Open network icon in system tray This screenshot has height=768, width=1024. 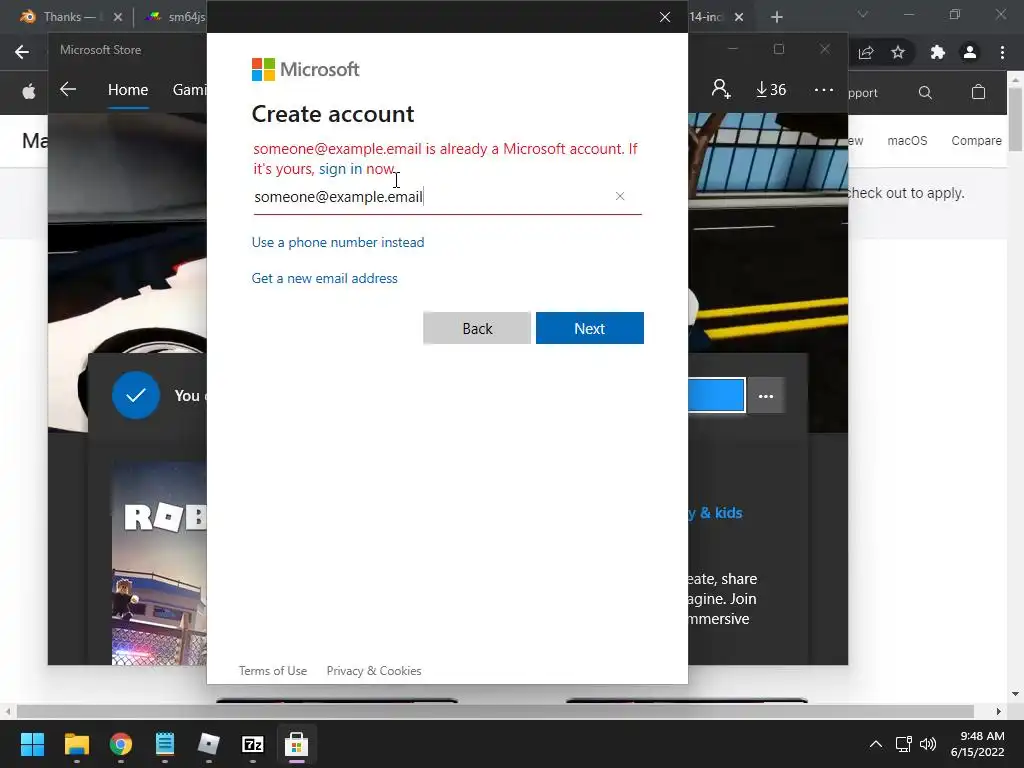(904, 744)
